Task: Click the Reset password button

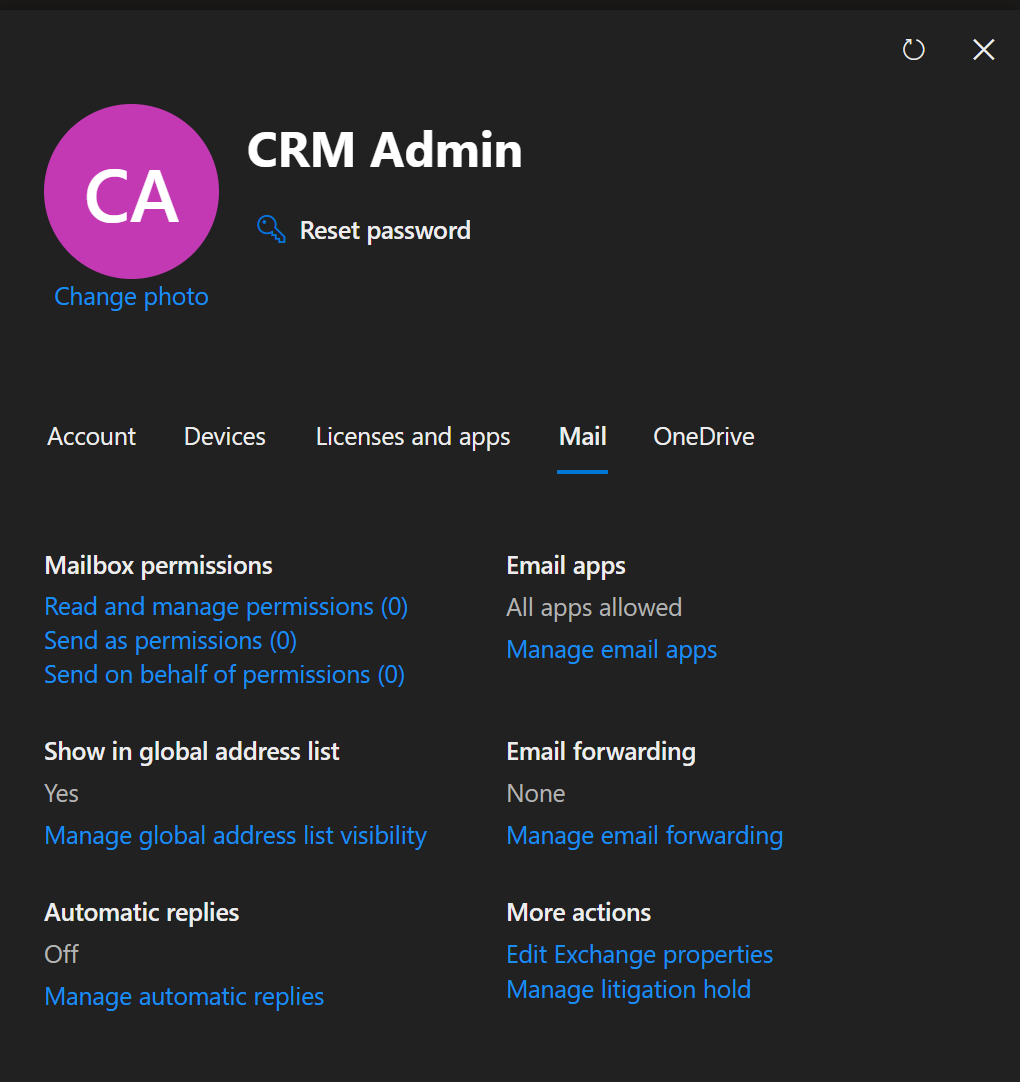Action: 364,230
